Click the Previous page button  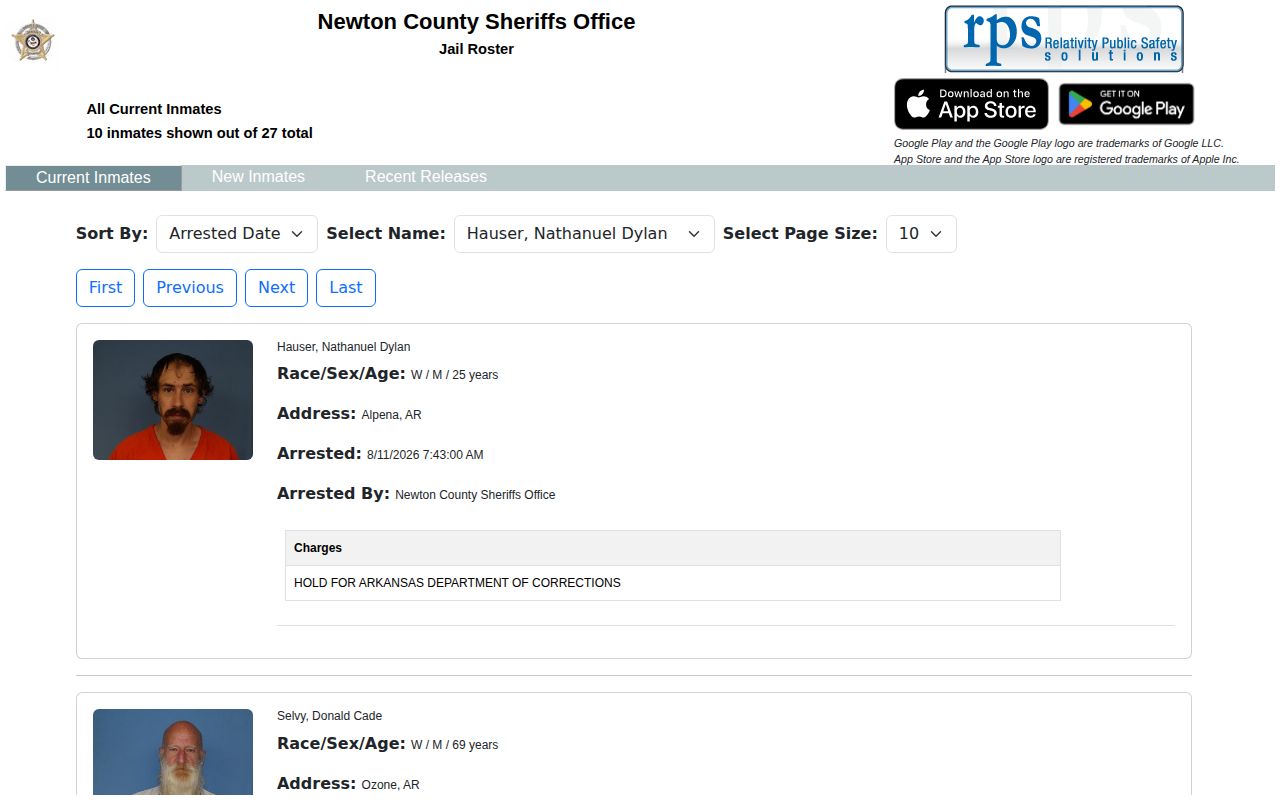(190, 288)
